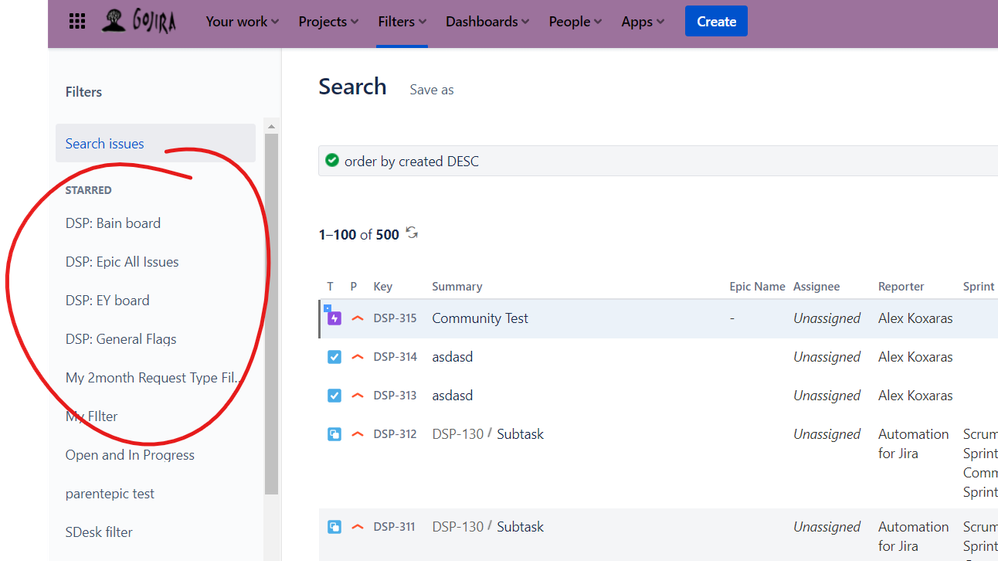The height and width of the screenshot is (561, 998).
Task: Click the priority arrow icon for DSP-311
Action: [x=358, y=527]
